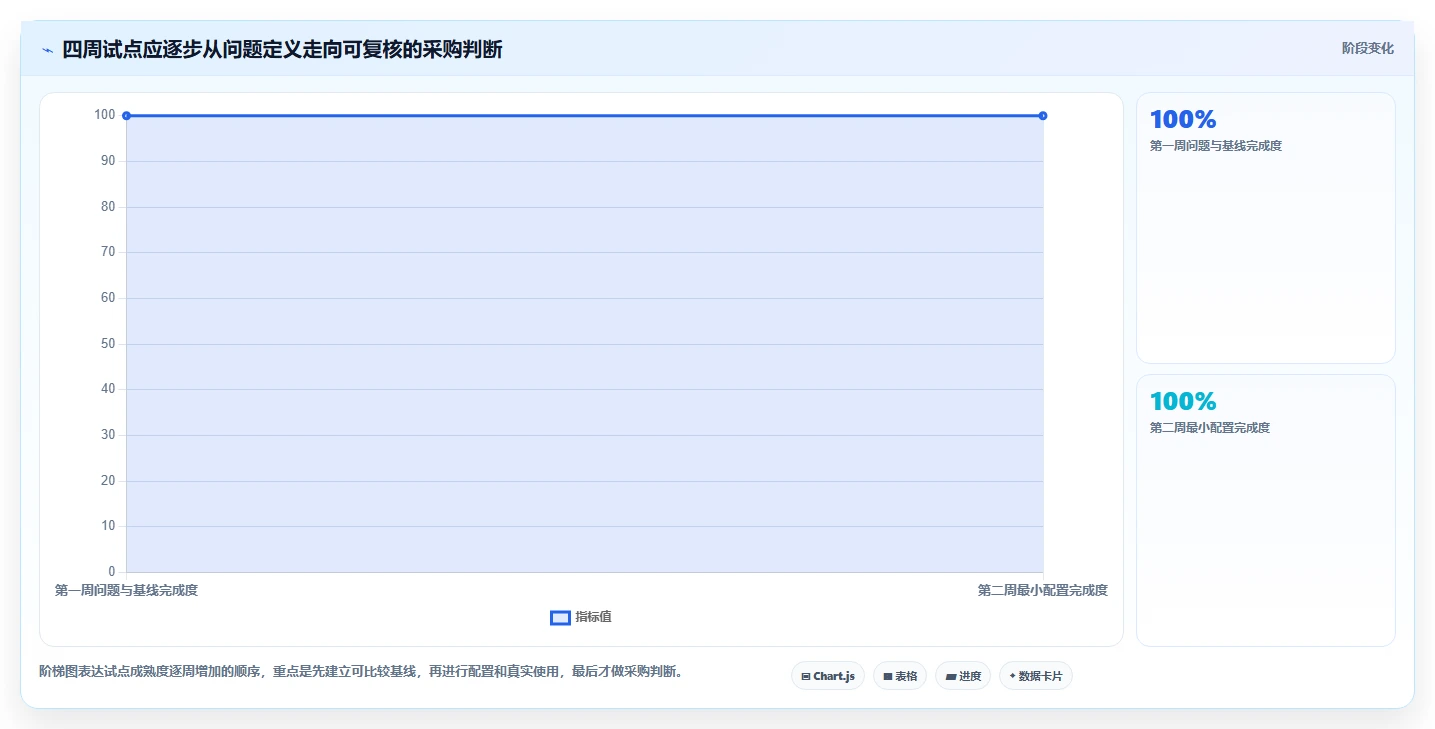Screen dimensions: 1435x729
Task: Select the 数据卡片 tag chip
Action: [1035, 676]
